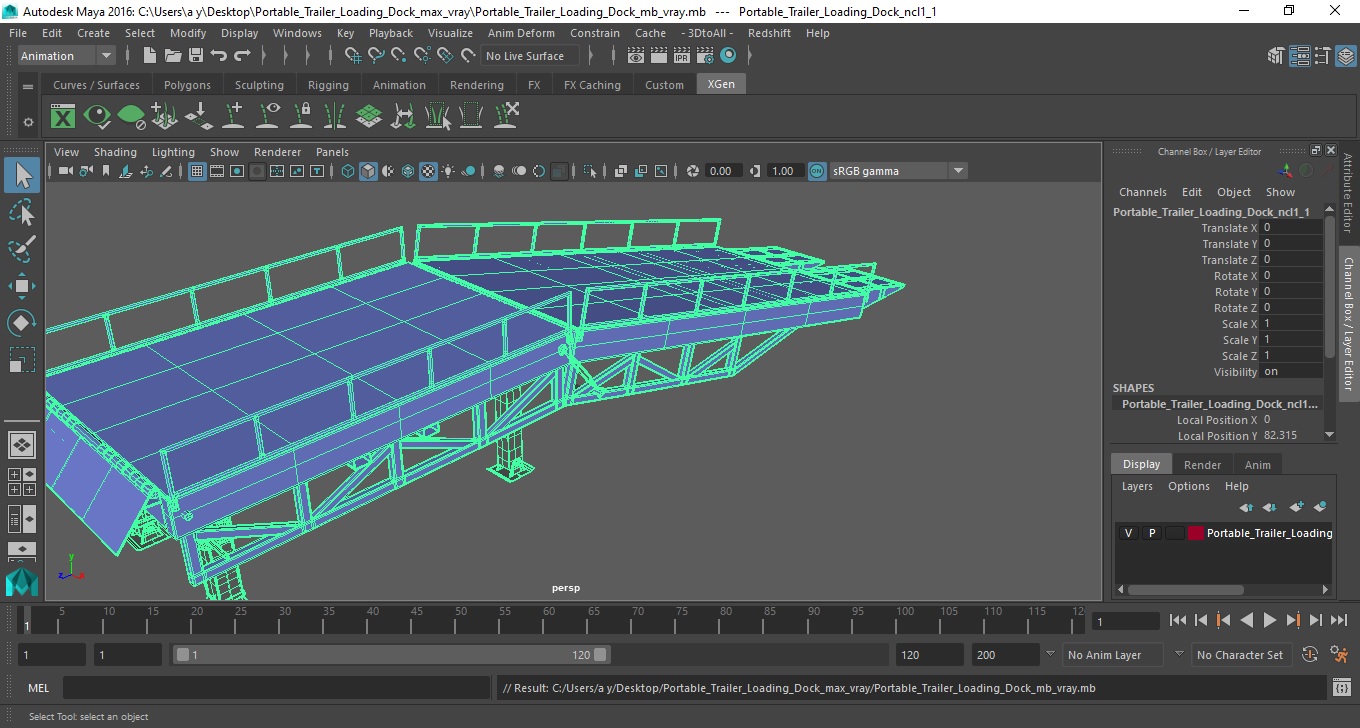Select the Move tool in toolbox
1360x728 pixels.
click(x=22, y=286)
